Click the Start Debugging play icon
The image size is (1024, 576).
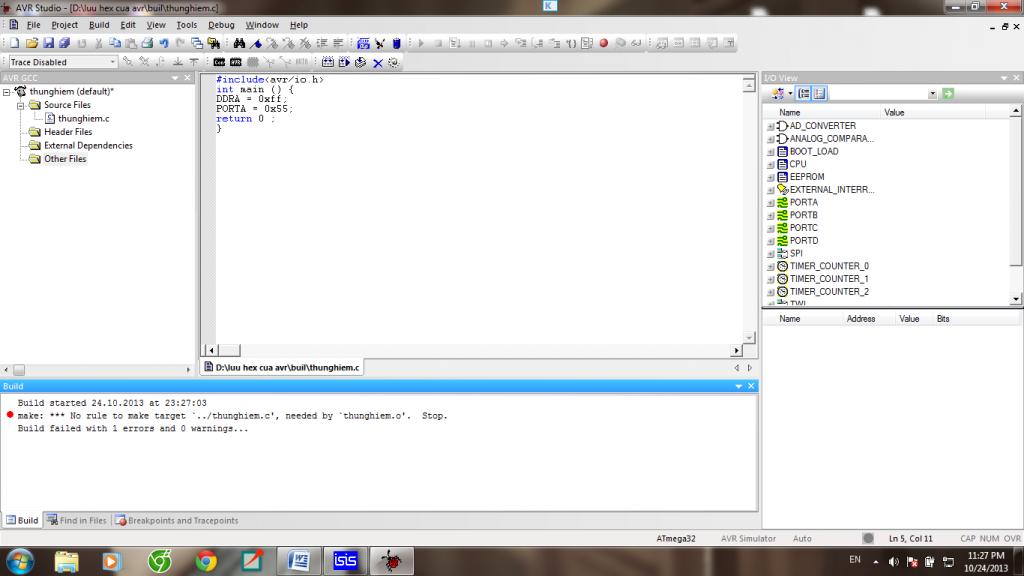click(x=421, y=43)
